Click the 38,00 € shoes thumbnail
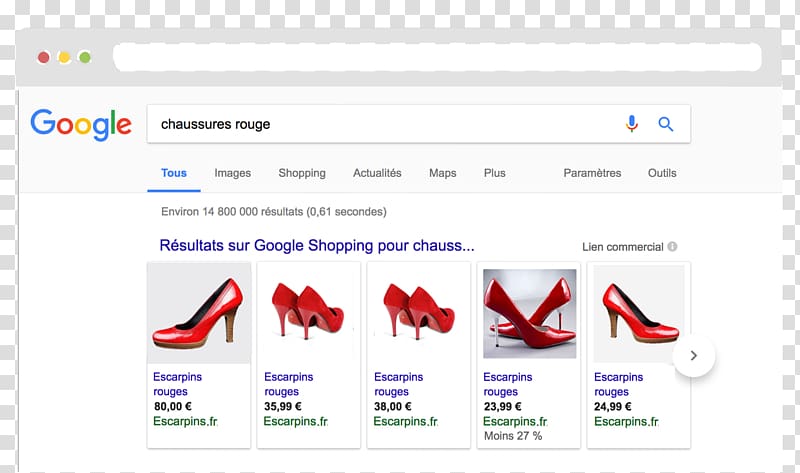Viewport: 800px width, 473px height. (419, 313)
